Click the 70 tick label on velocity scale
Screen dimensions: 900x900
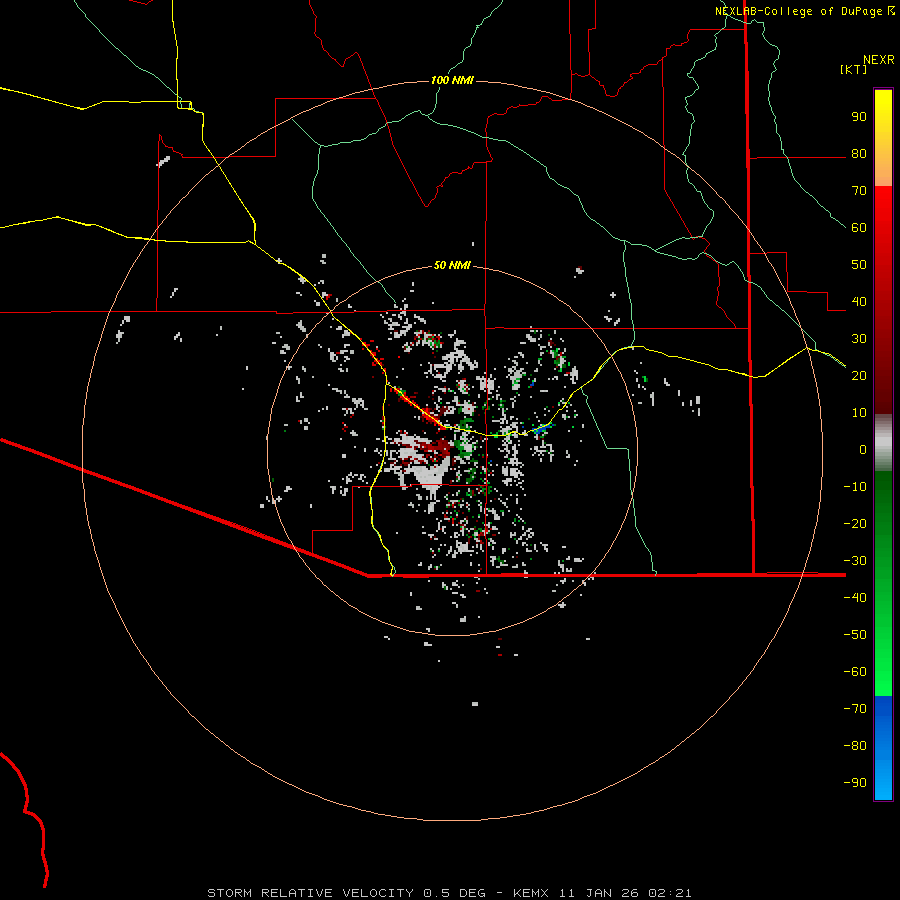click(859, 191)
